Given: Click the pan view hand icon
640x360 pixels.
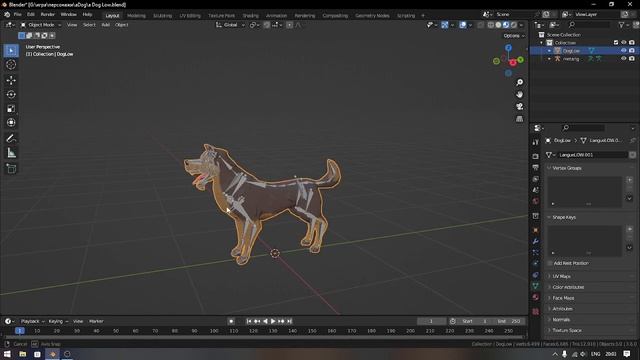Looking at the screenshot, I should [519, 94].
